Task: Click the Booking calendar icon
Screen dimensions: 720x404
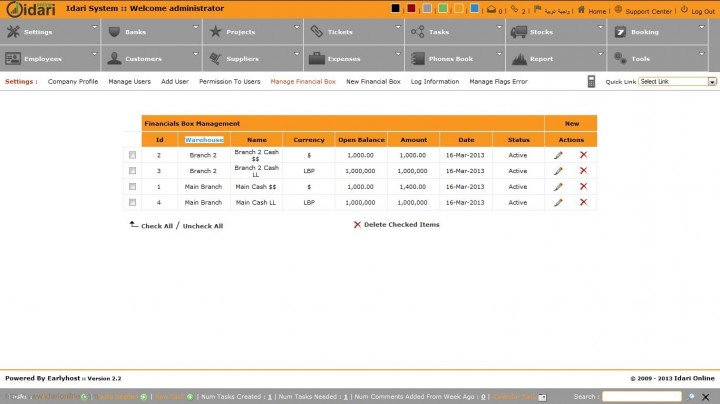Action: (620, 32)
